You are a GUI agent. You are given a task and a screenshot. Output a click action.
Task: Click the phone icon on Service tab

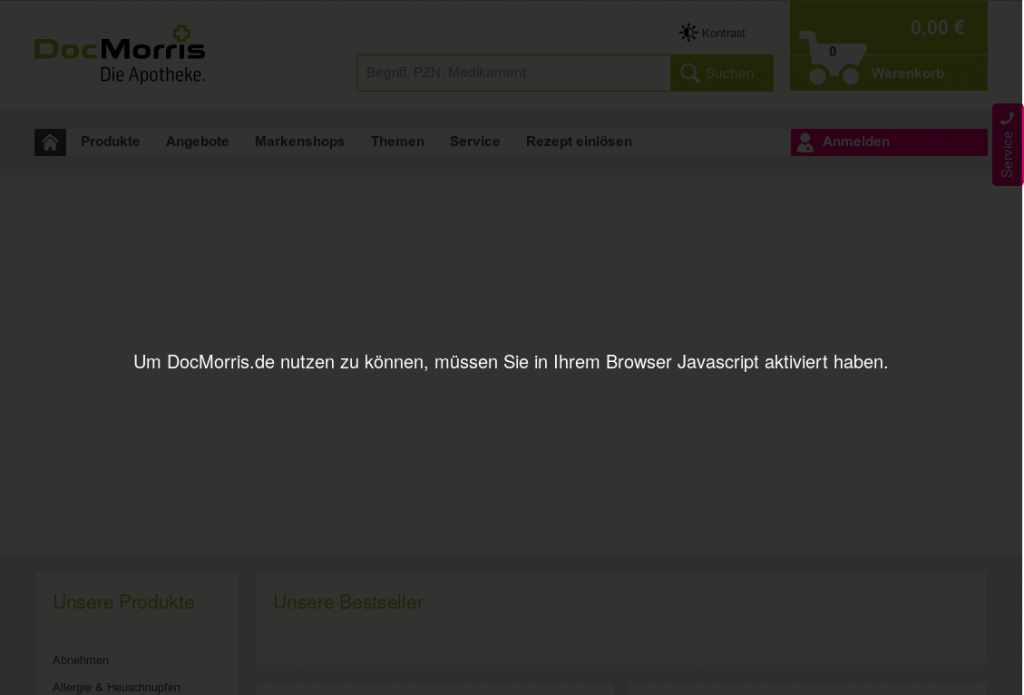(1007, 118)
